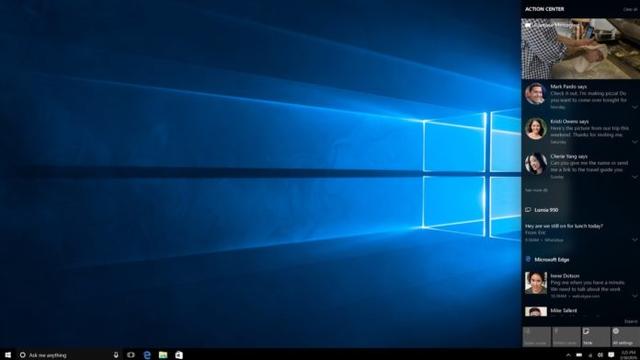Open the Store app on taskbar

click(x=179, y=355)
